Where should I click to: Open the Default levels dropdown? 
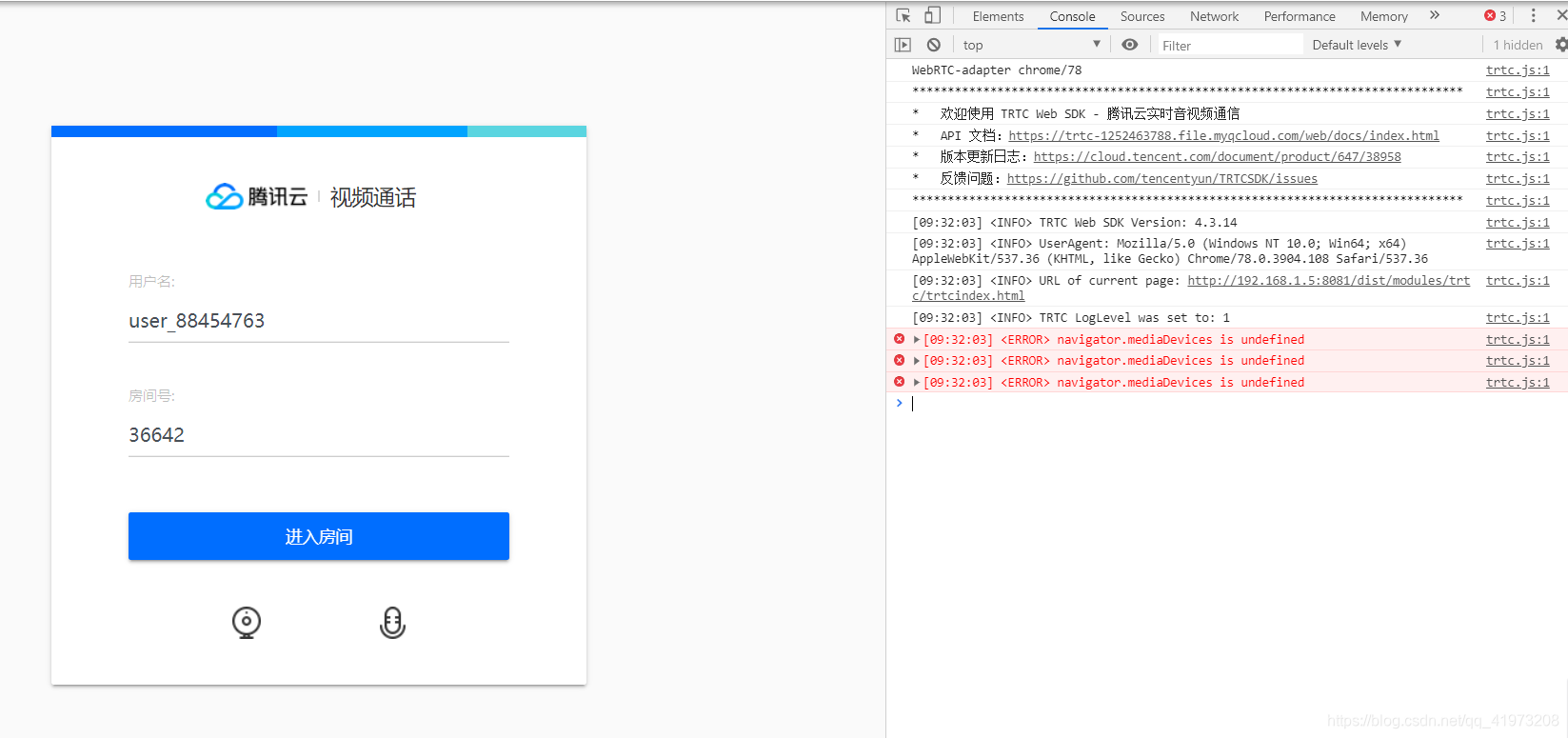click(1357, 45)
